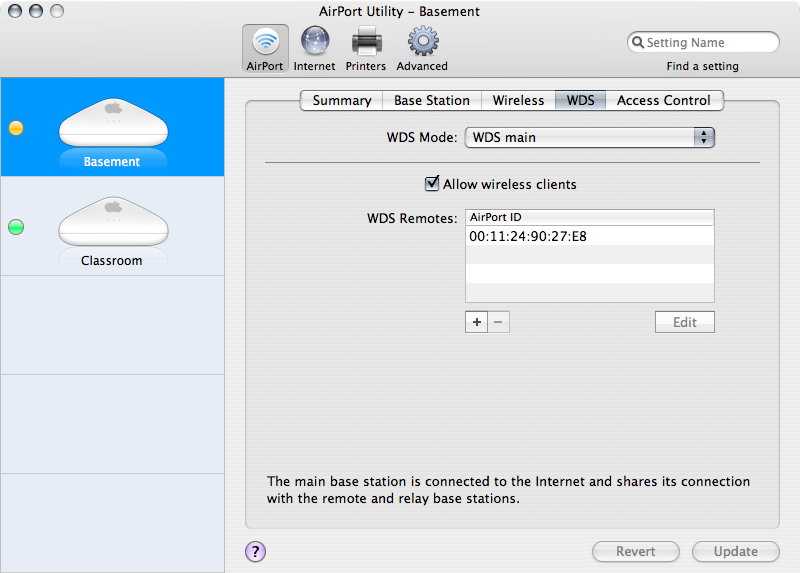800x573 pixels.
Task: Switch to the Summary tab
Action: 342,101
